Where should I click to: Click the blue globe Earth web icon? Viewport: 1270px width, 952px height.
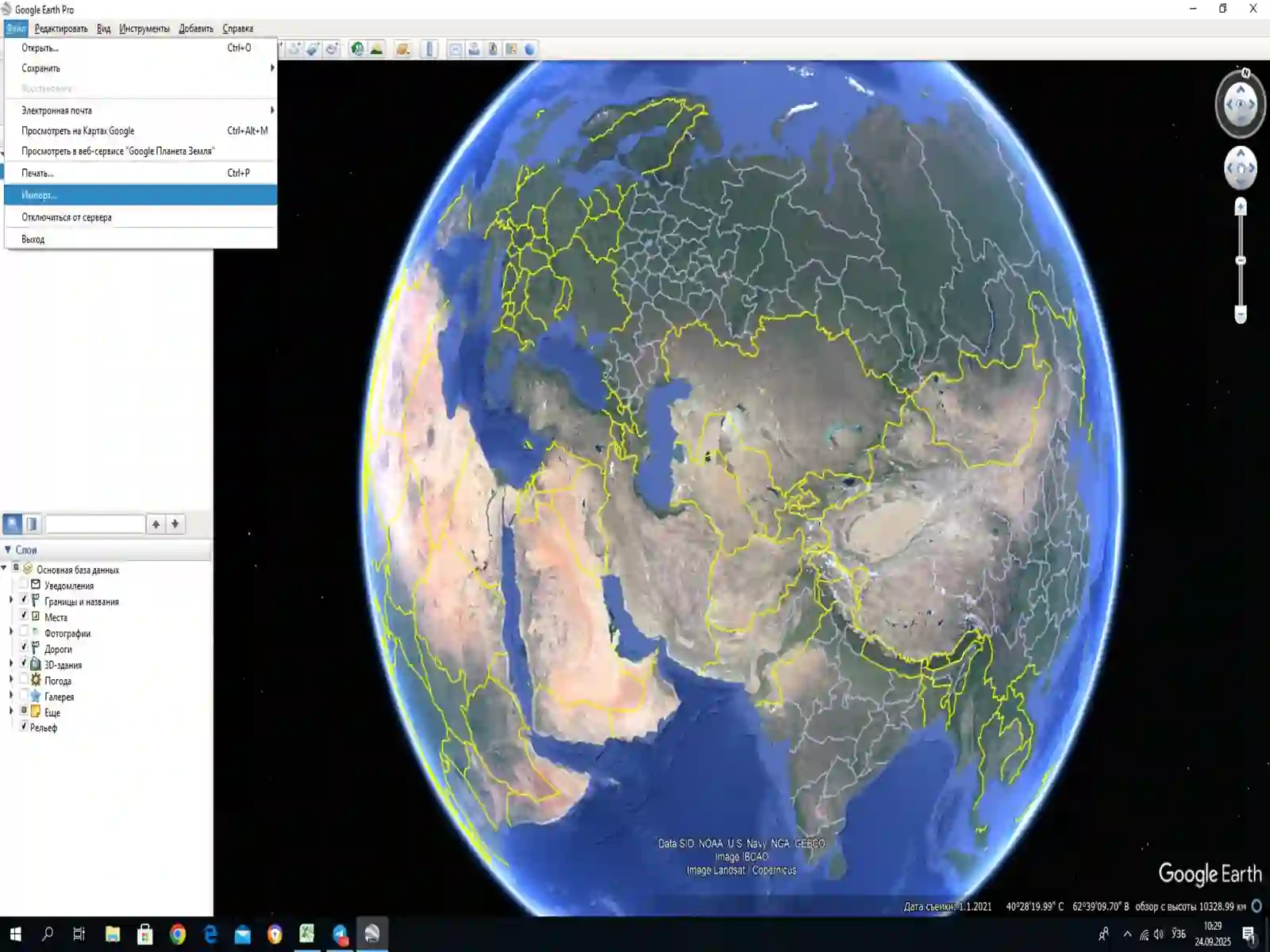pyautogui.click(x=530, y=49)
